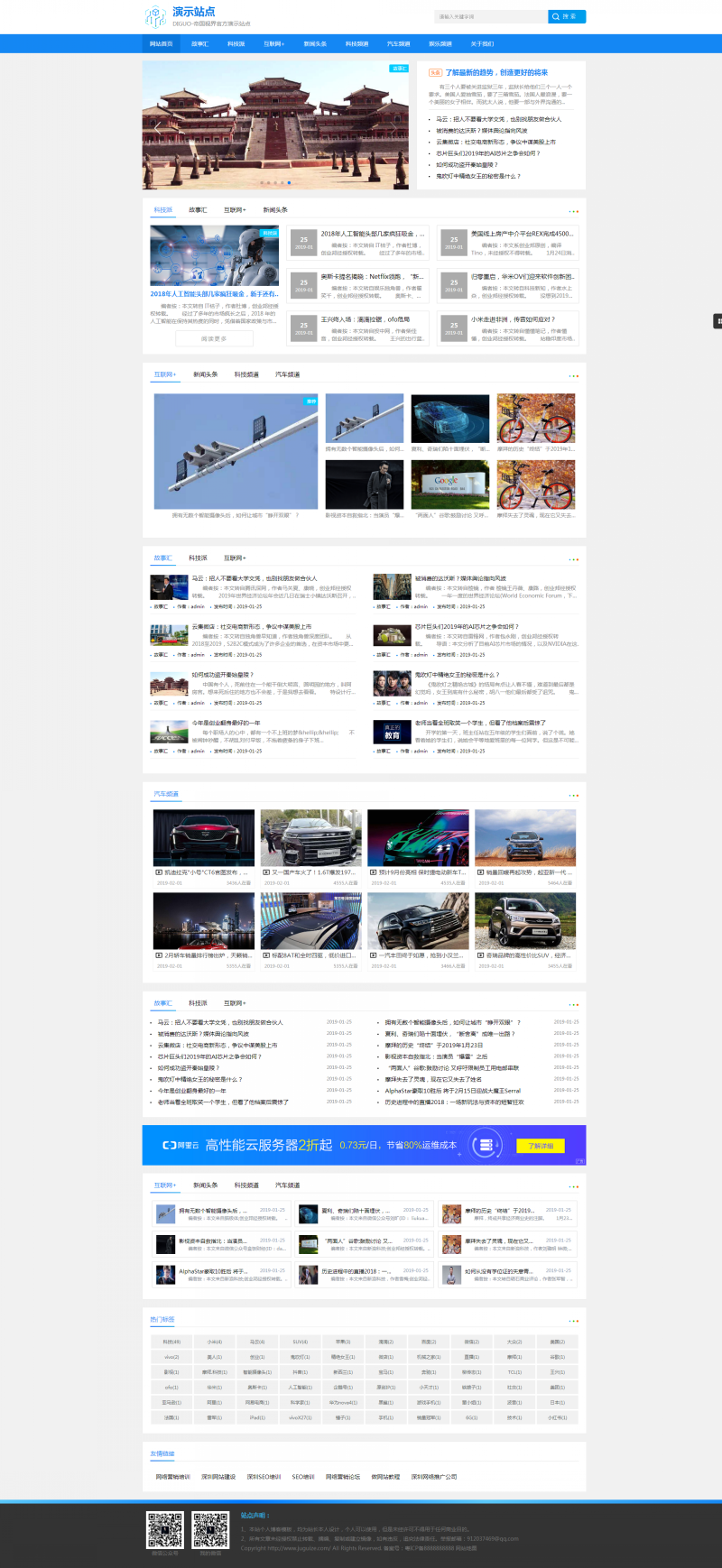The width and height of the screenshot is (722, 1568).
Task: Click the 阅读更多 button under the robot article
Action: [x=214, y=338]
